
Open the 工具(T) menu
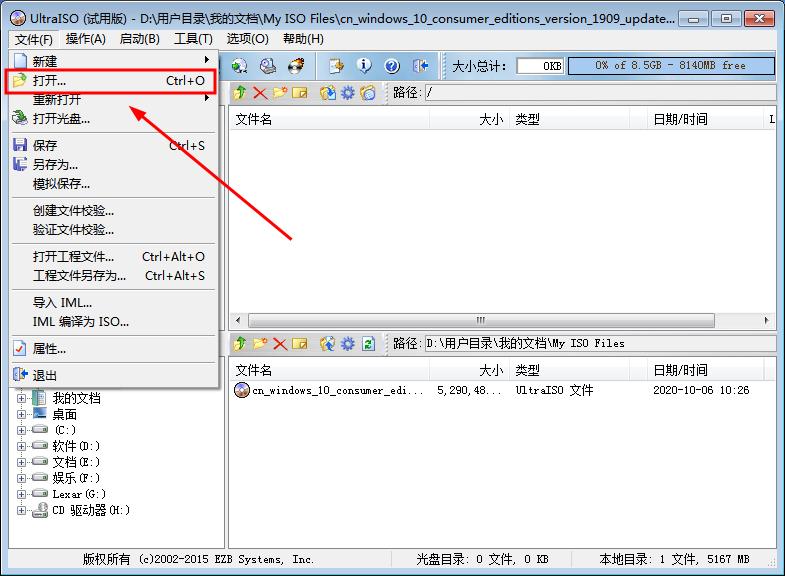click(193, 39)
